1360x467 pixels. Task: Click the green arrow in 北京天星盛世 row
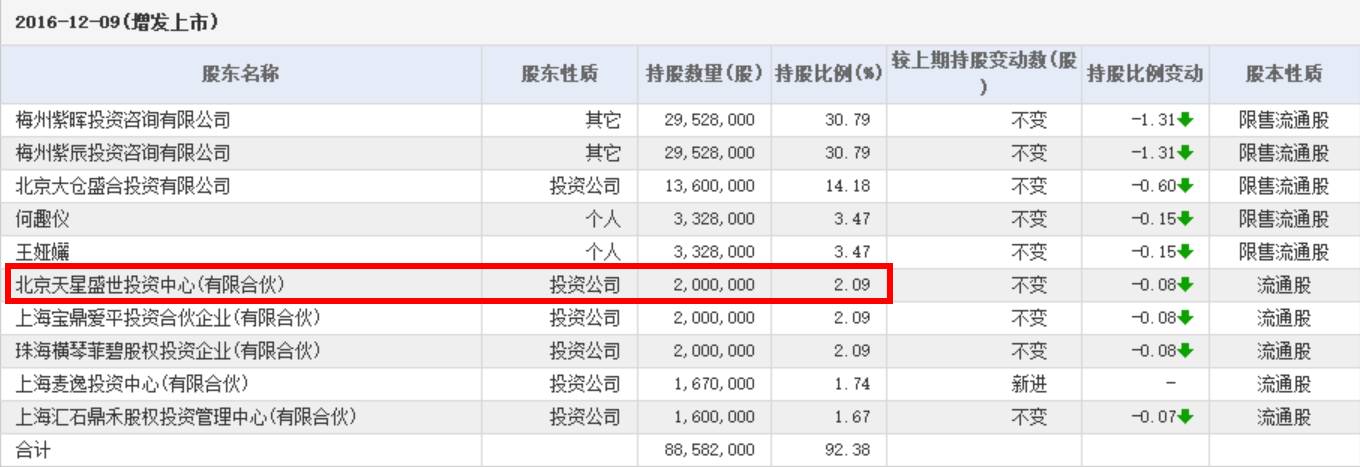[1186, 285]
